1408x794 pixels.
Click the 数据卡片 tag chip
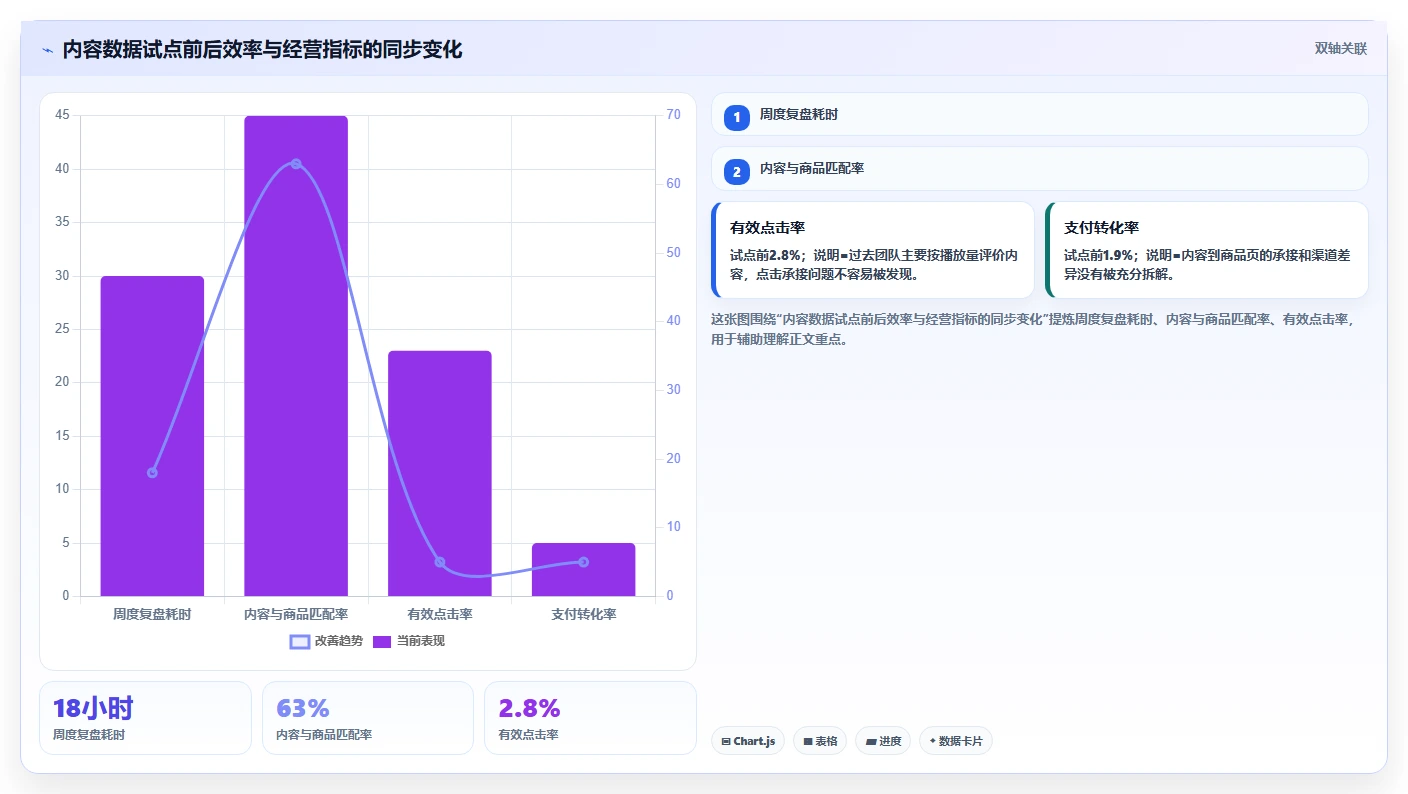[956, 741]
